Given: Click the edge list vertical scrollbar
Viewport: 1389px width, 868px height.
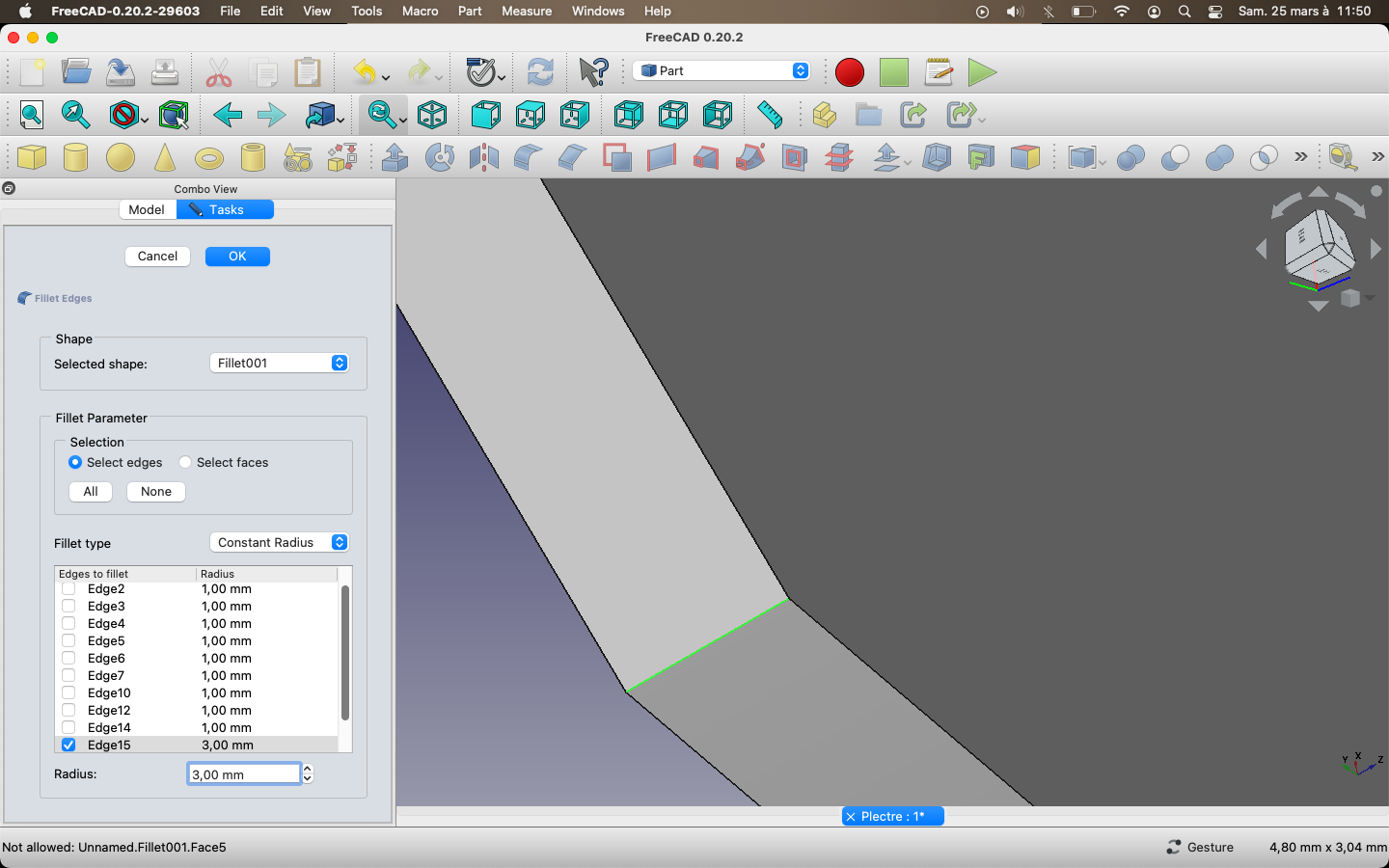Looking at the screenshot, I should [x=345, y=652].
